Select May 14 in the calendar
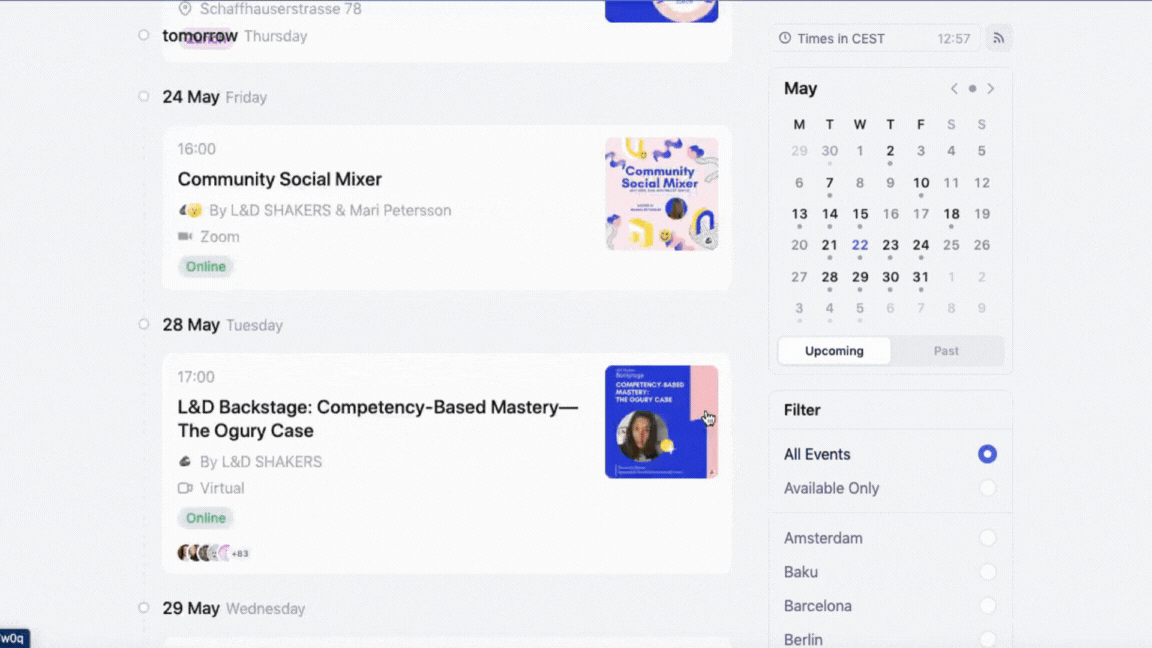Image resolution: width=1152 pixels, height=648 pixels. (x=829, y=214)
